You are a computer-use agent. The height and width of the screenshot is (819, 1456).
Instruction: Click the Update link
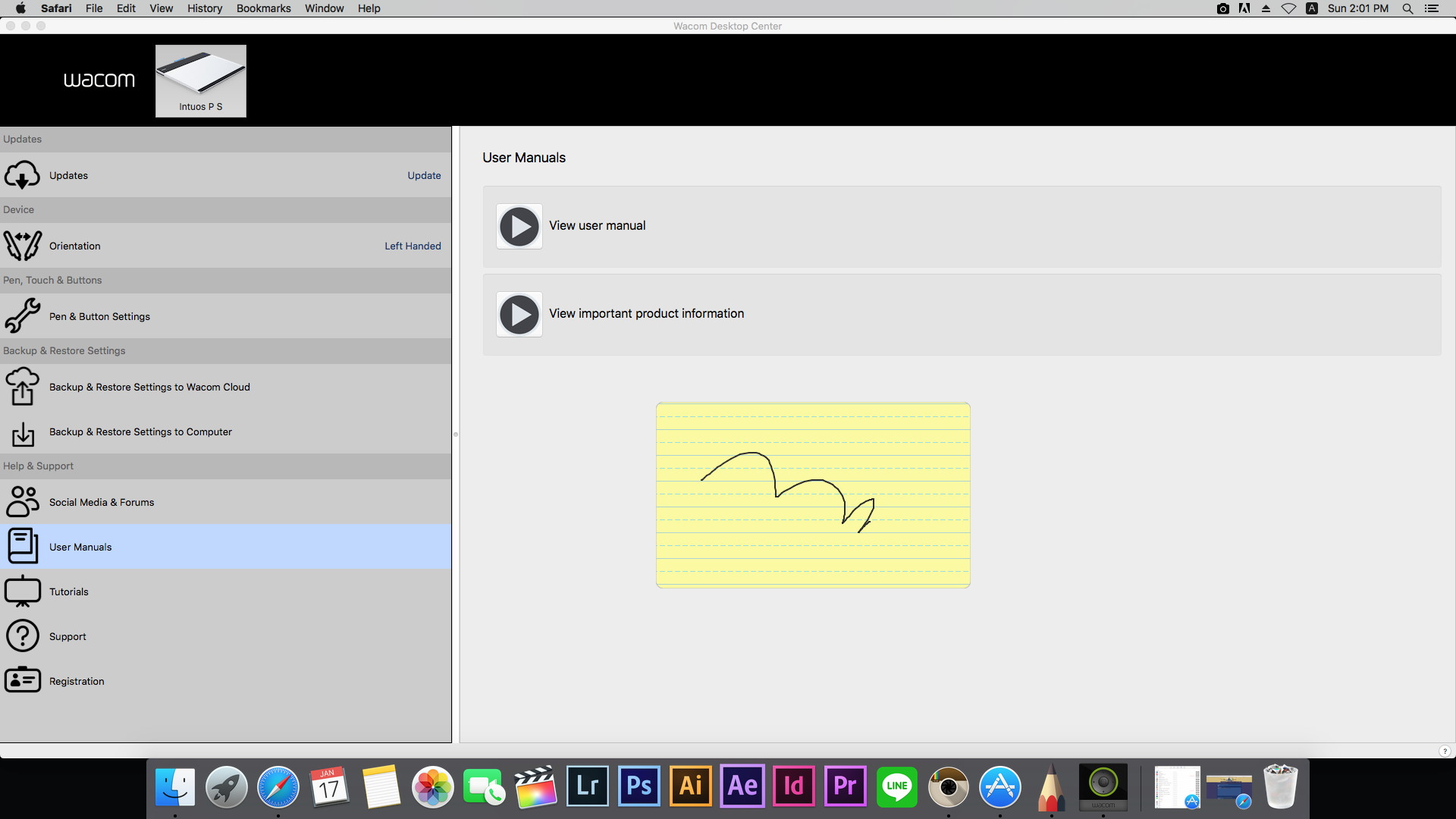point(424,175)
